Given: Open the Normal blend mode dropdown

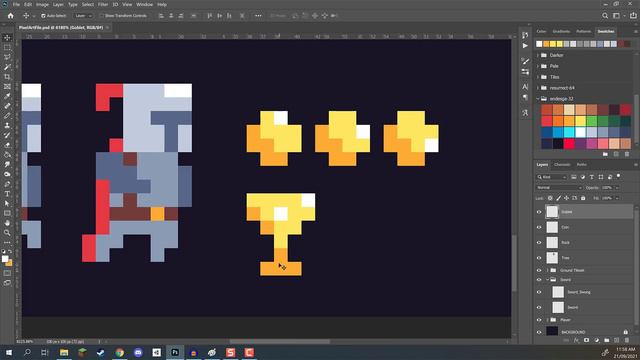Looking at the screenshot, I should [x=559, y=188].
